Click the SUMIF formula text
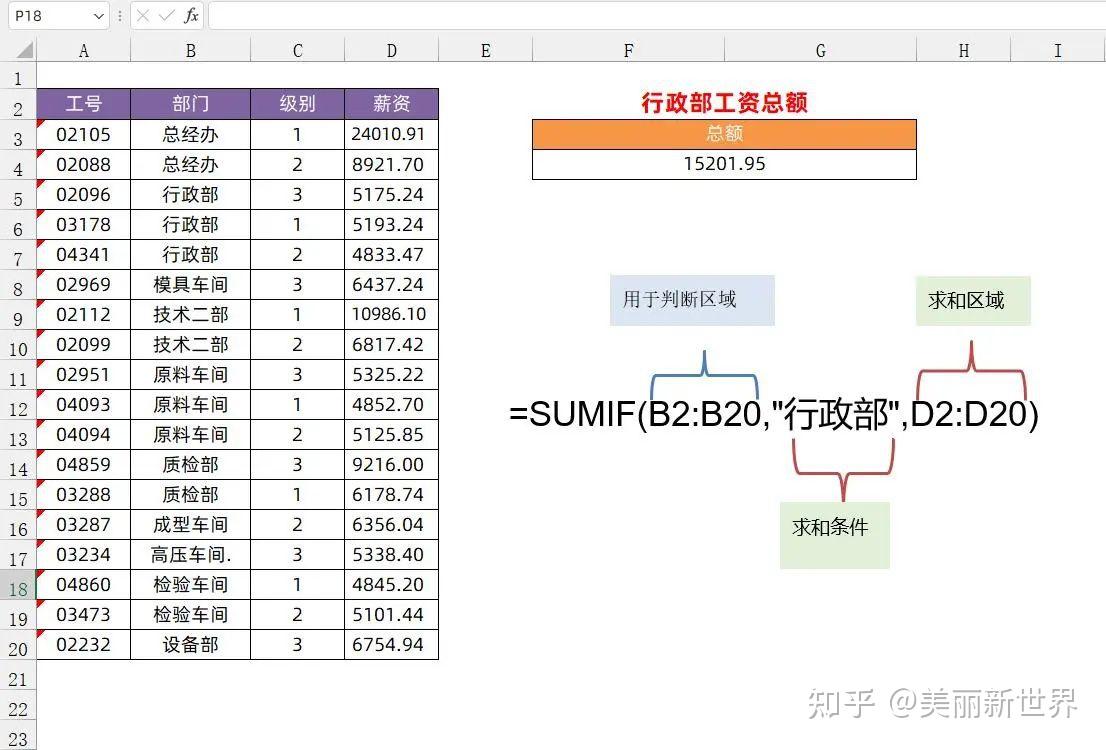This screenshot has width=1106, height=750. point(774,413)
